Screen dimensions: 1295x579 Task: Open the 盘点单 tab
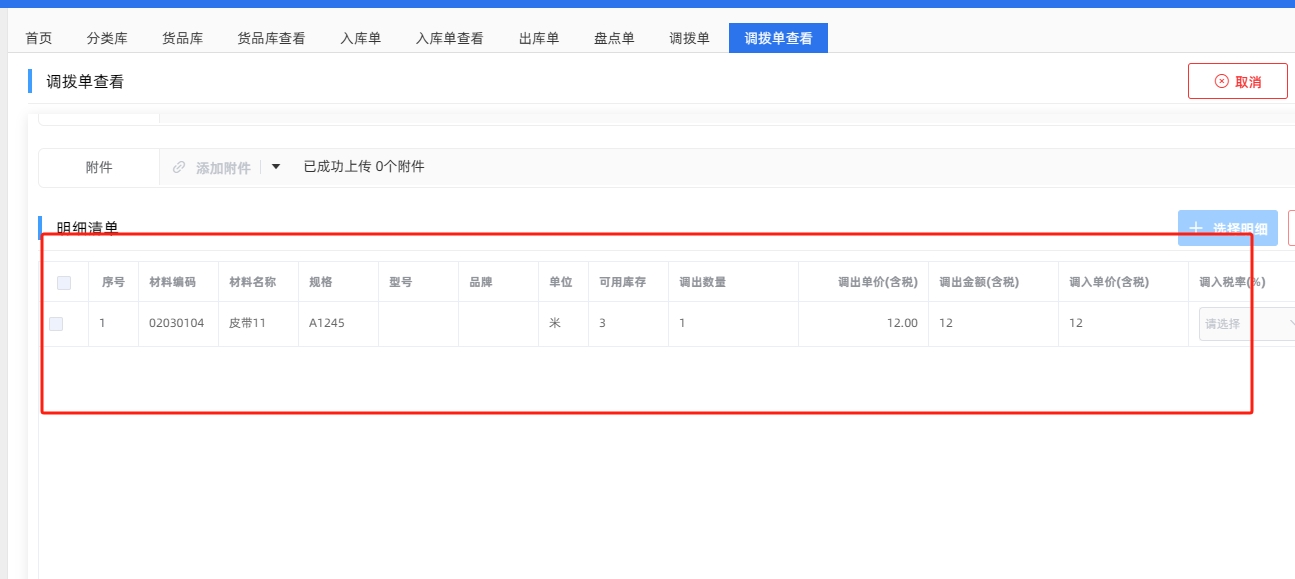(614, 39)
